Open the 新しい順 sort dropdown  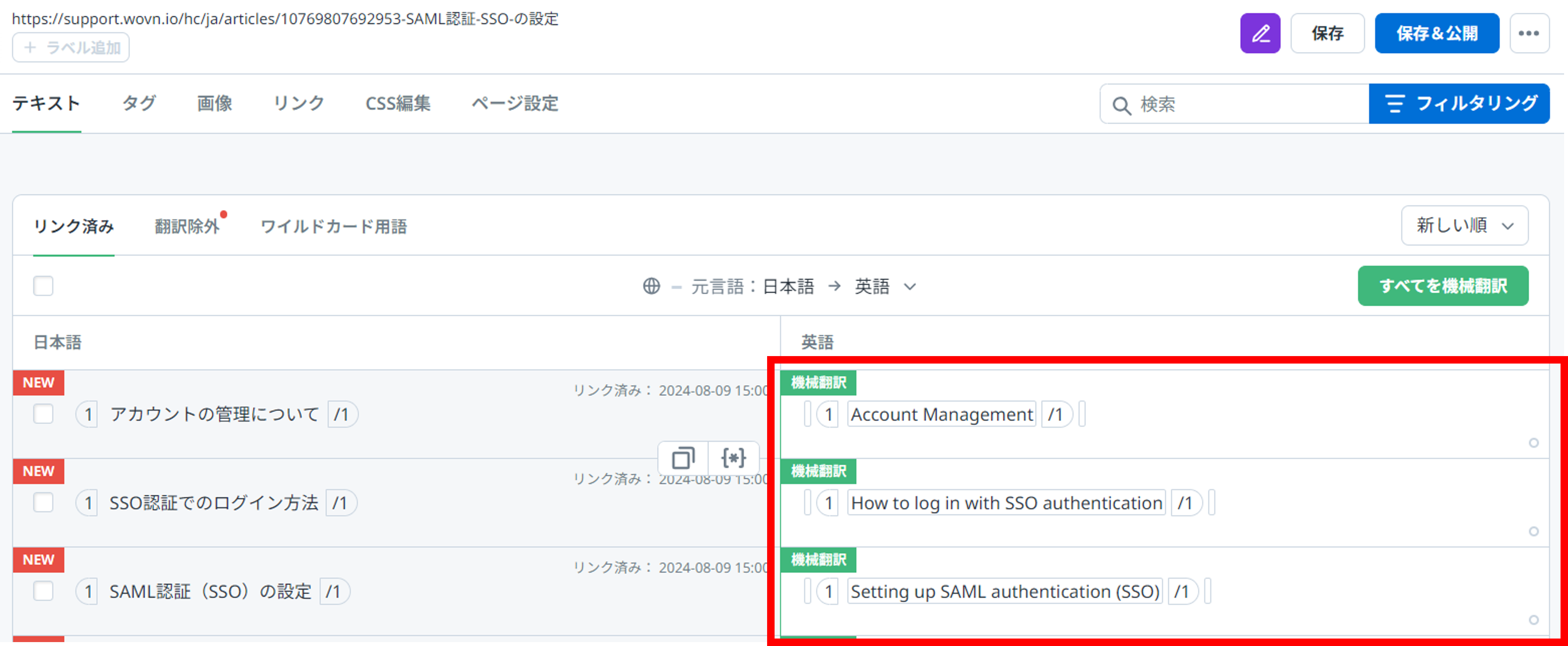click(x=1464, y=225)
